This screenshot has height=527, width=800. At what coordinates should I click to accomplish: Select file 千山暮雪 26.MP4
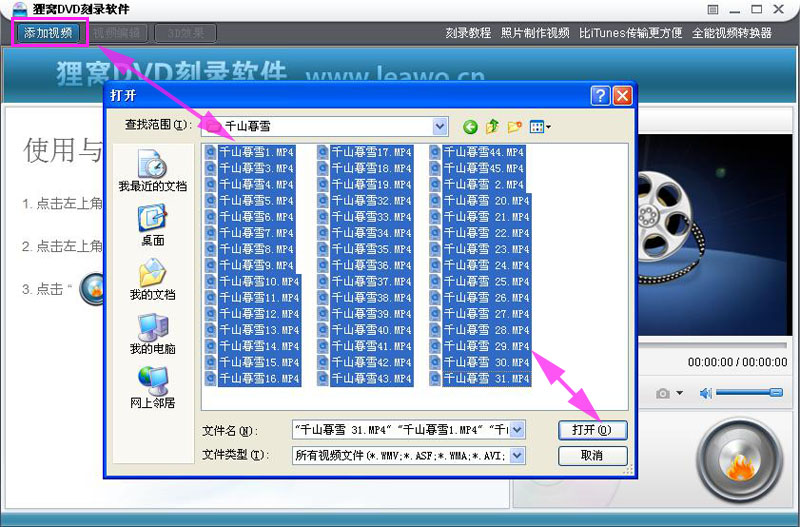(x=487, y=298)
